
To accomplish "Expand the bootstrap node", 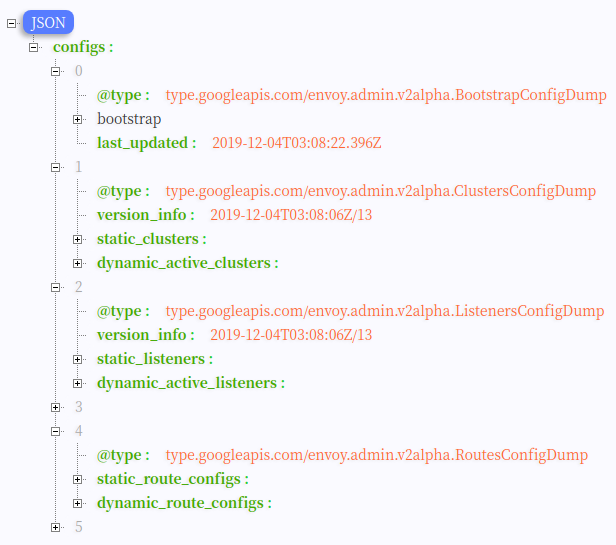I will (x=78, y=119).
